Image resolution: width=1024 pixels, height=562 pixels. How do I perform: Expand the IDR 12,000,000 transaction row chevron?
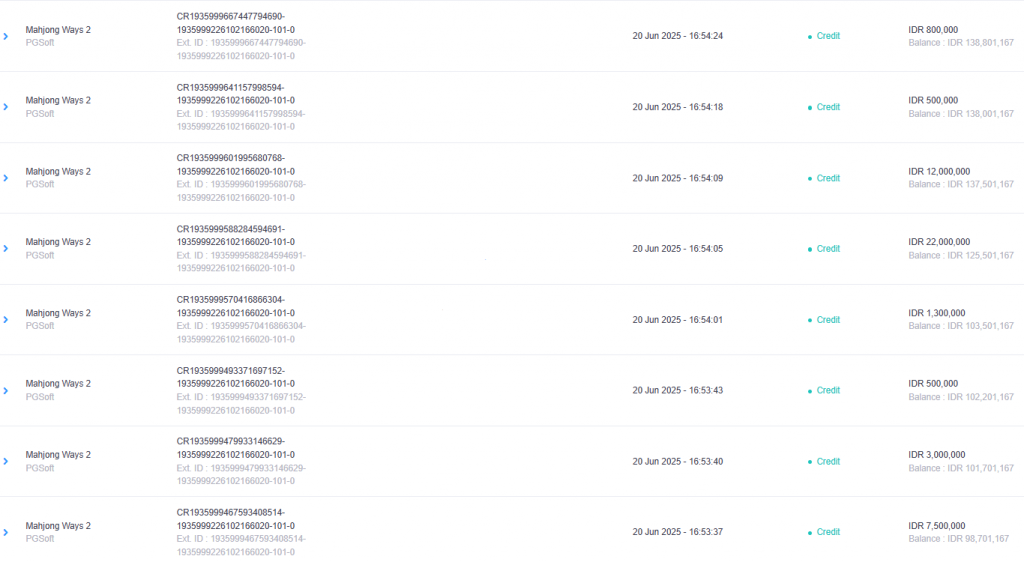pyautogui.click(x=6, y=178)
